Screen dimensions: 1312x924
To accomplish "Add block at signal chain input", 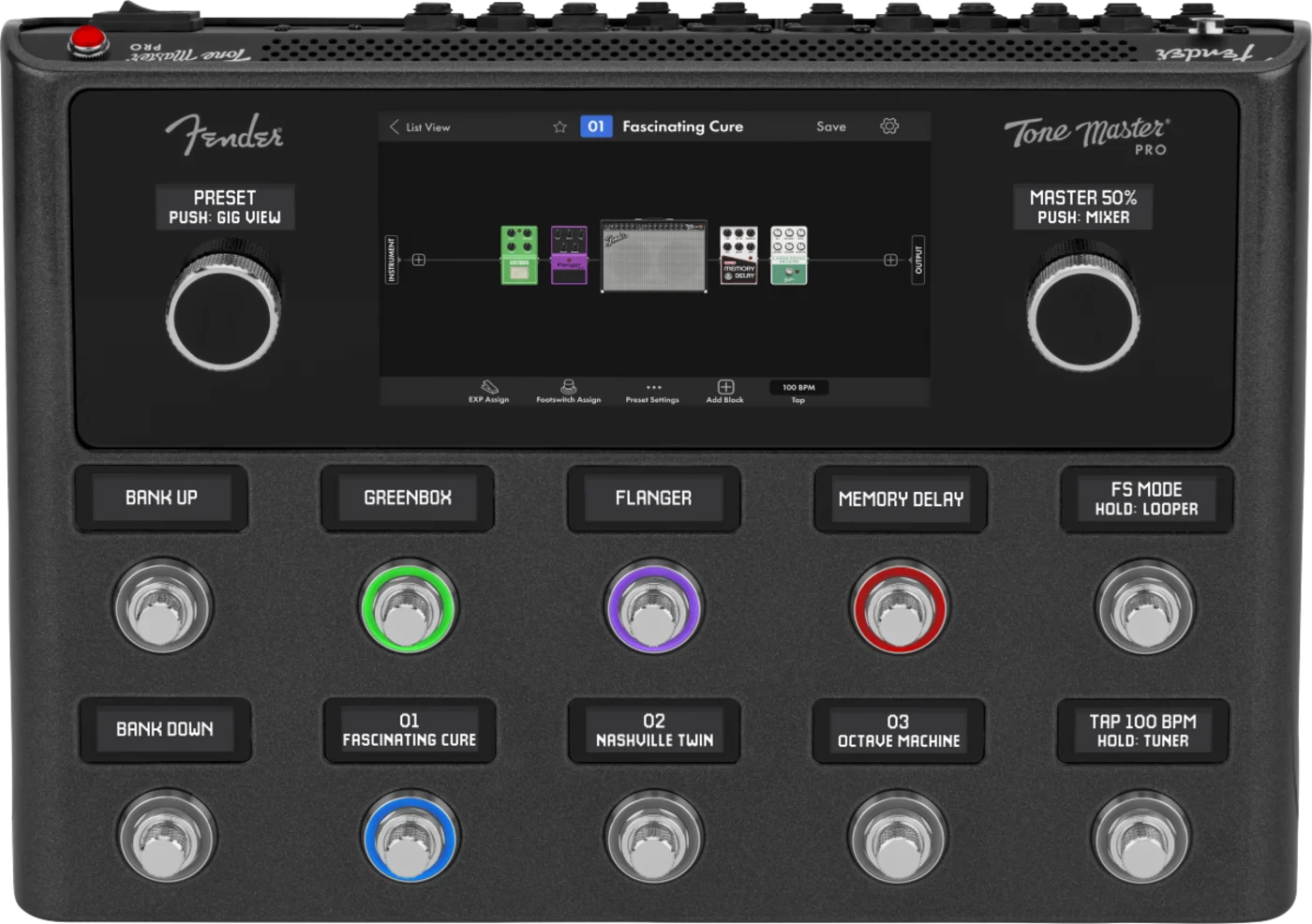I will click(419, 261).
